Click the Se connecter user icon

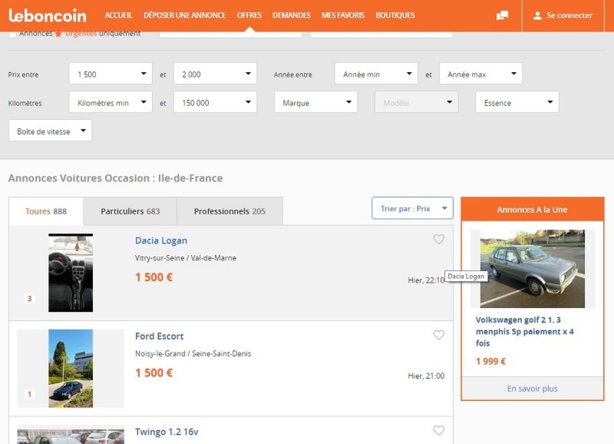pos(538,16)
